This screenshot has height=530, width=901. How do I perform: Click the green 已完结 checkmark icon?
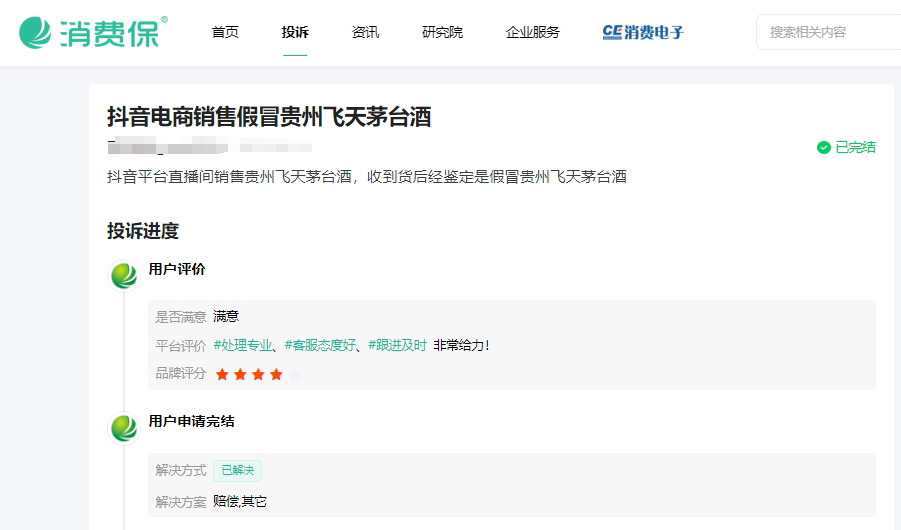[x=823, y=148]
